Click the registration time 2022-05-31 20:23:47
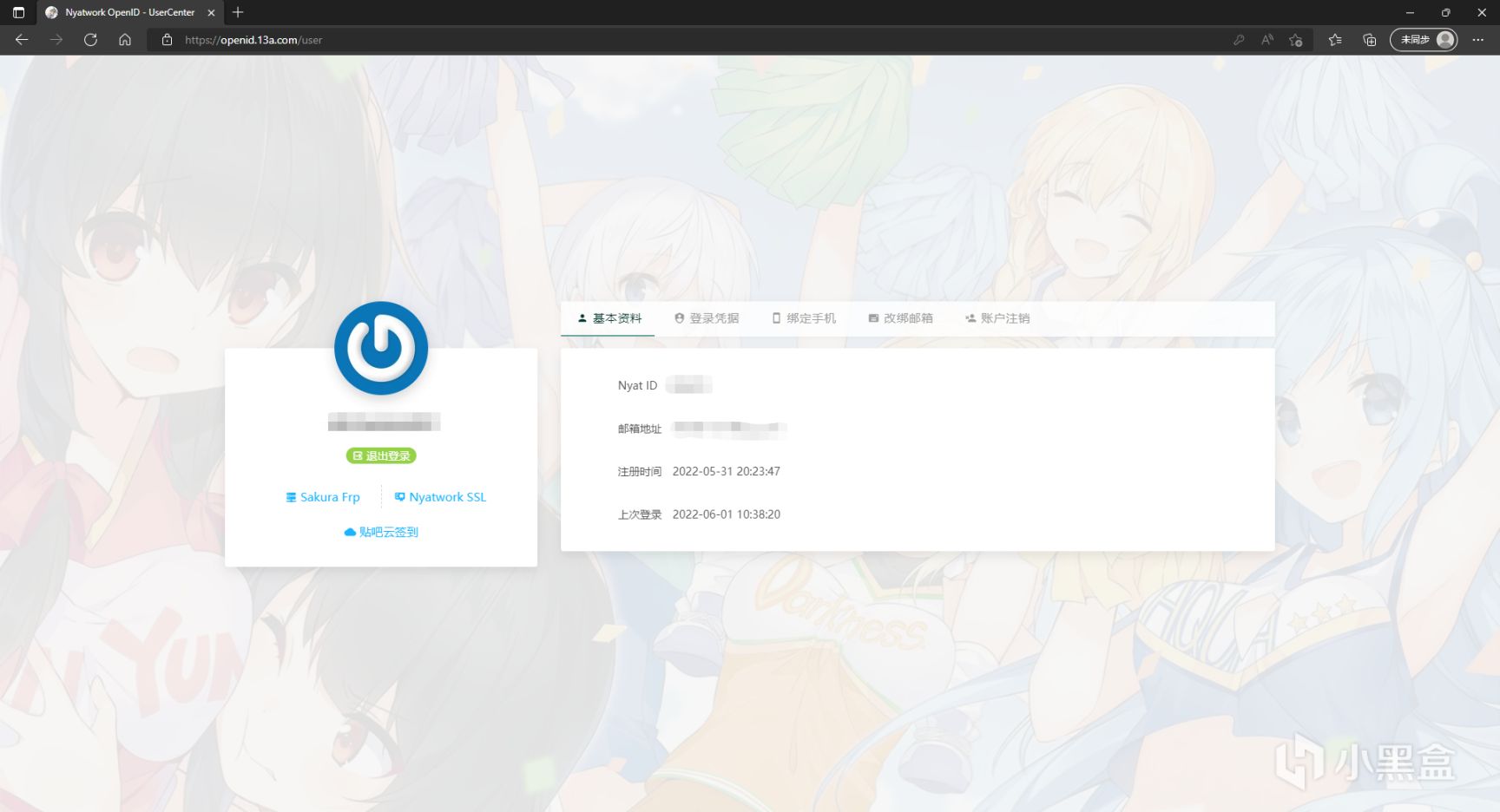This screenshot has width=1500, height=812. tap(727, 471)
